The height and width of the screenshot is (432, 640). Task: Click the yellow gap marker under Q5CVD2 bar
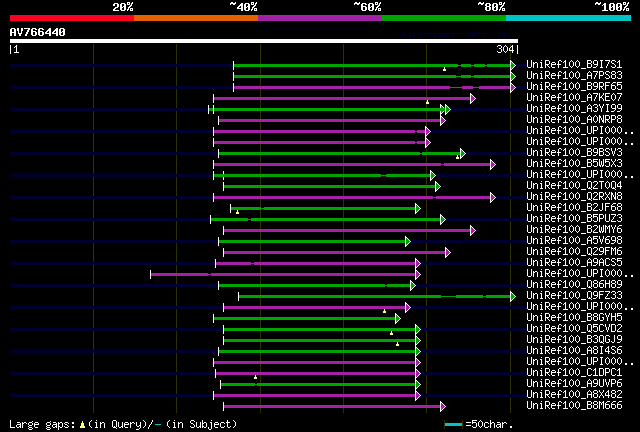(391, 333)
